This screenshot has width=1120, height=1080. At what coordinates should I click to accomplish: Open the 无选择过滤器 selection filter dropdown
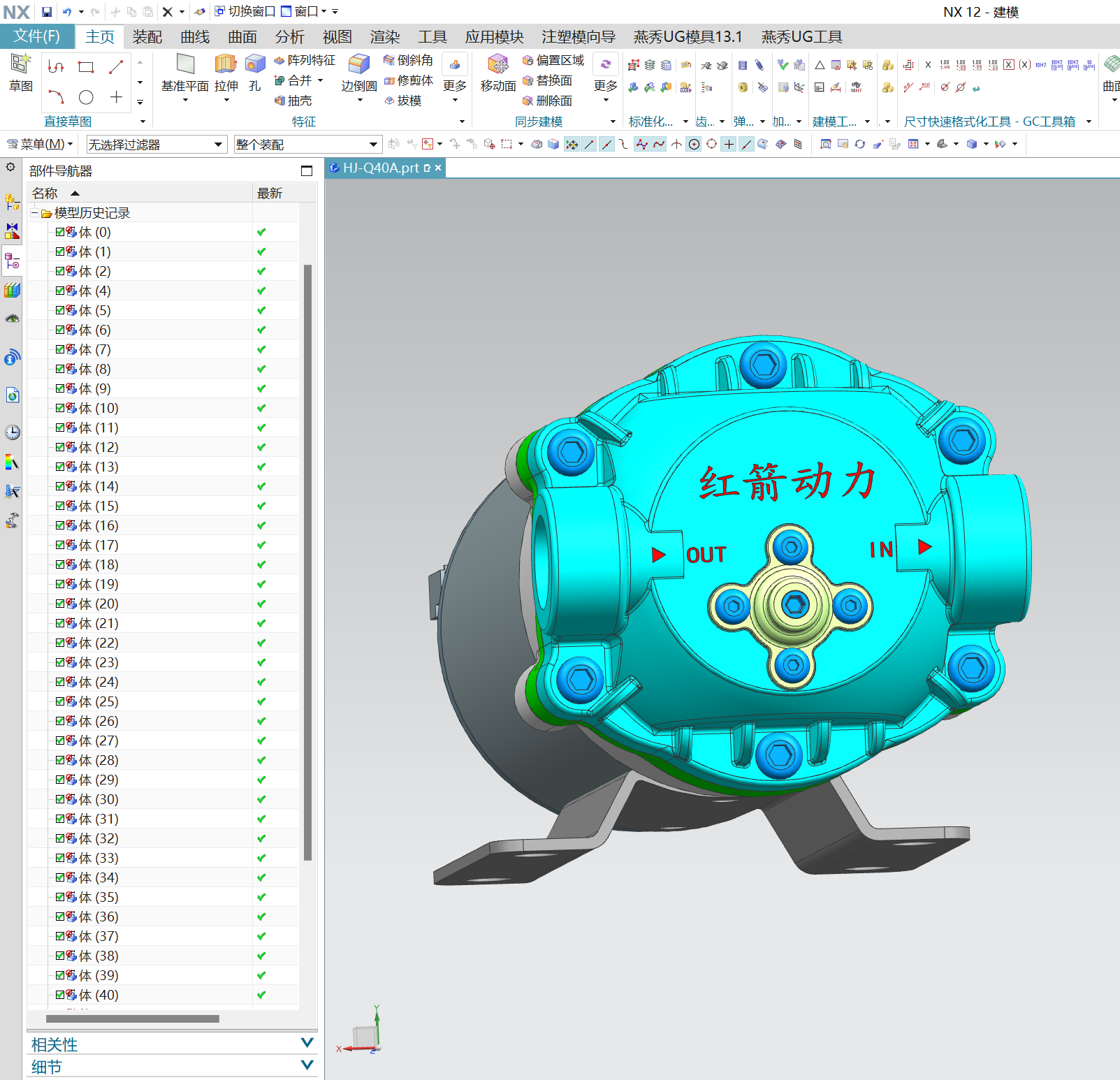(x=157, y=145)
